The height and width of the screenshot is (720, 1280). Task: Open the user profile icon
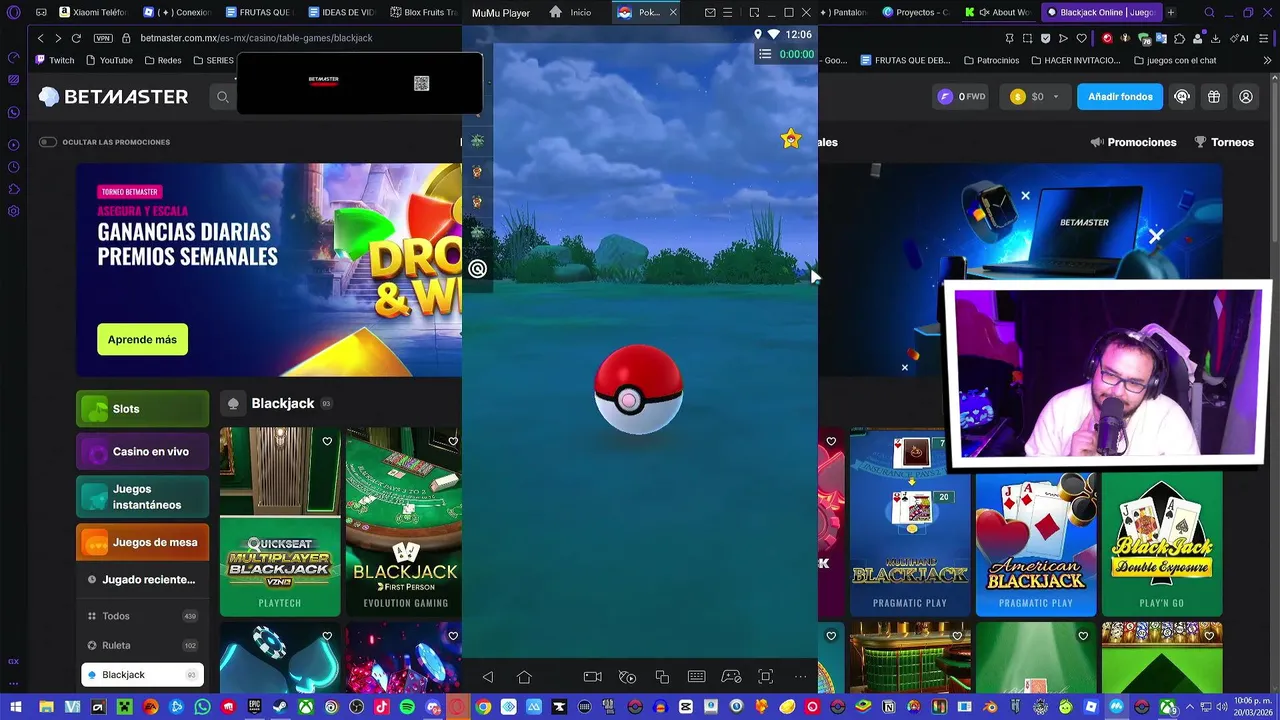(1246, 97)
